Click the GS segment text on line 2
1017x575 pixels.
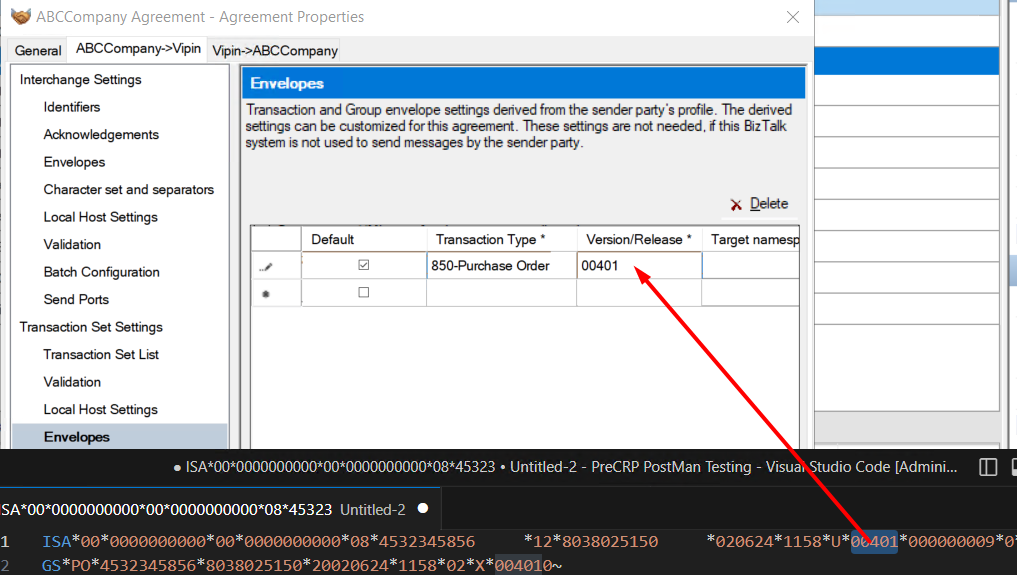51,565
